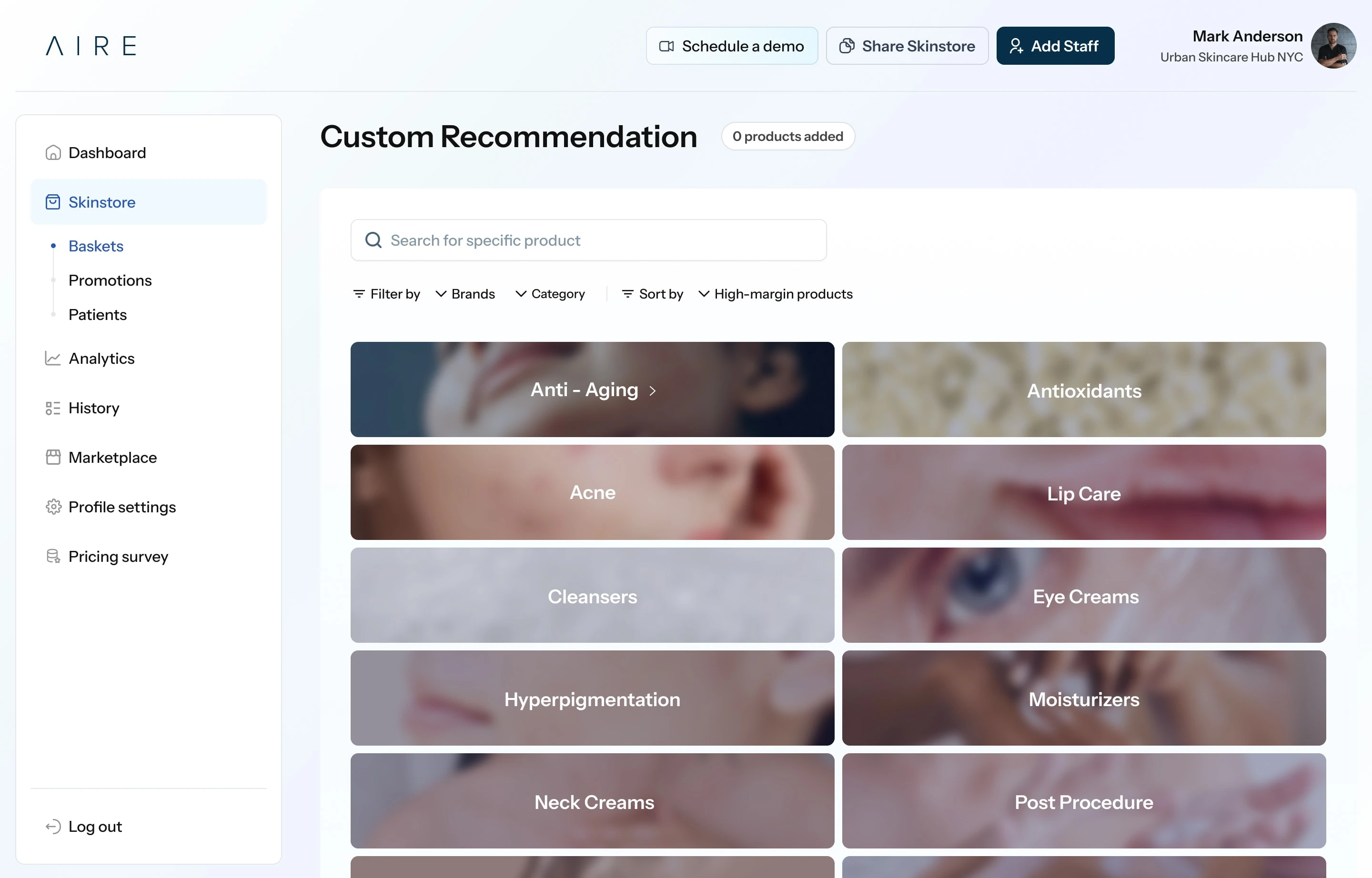Click the Custom Recommendation heading
This screenshot has width=1372, height=878.
[x=508, y=136]
